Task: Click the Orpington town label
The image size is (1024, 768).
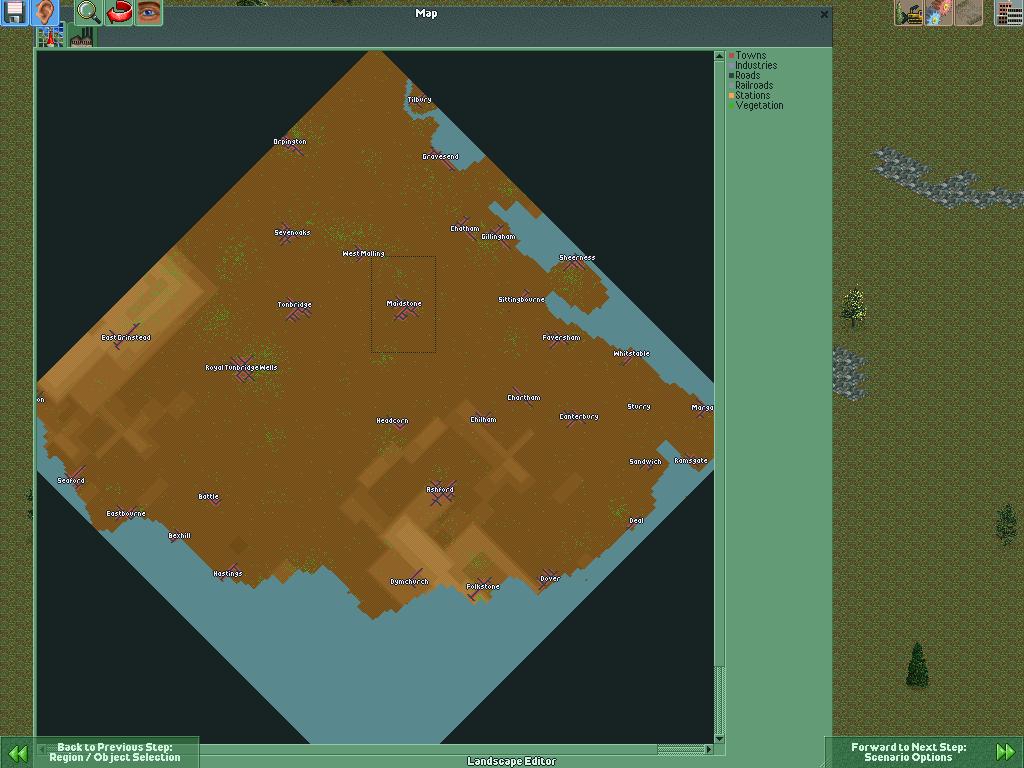Action: tap(290, 142)
